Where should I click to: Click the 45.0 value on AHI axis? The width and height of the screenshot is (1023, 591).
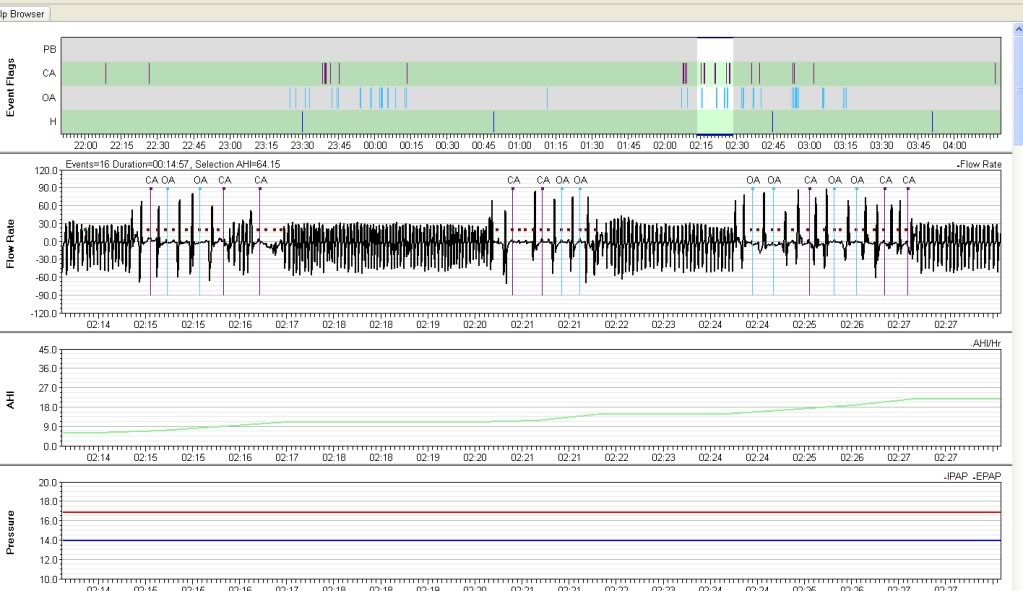(x=48, y=350)
